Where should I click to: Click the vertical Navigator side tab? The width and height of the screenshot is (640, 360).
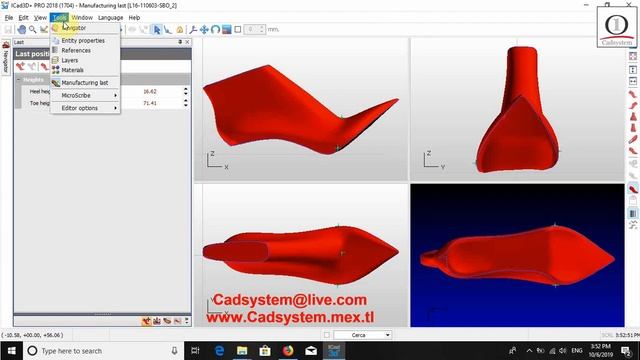coord(6,58)
